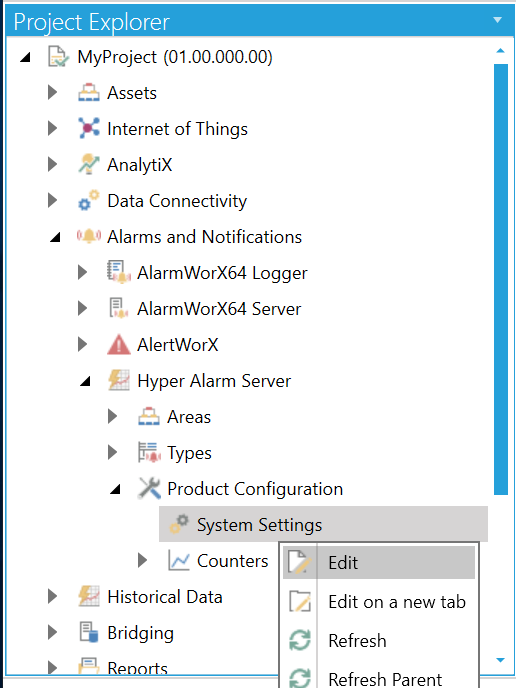
Task: Click the AlertWorX red warning triangle icon
Action: pos(118,344)
